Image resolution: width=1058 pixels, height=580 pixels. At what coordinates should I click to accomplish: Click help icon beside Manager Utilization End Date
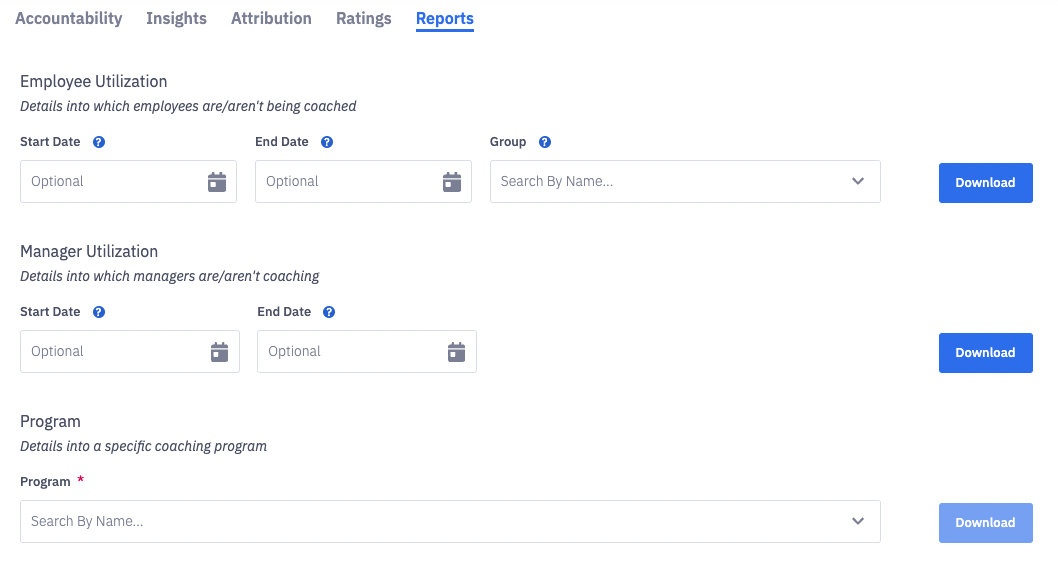329,312
